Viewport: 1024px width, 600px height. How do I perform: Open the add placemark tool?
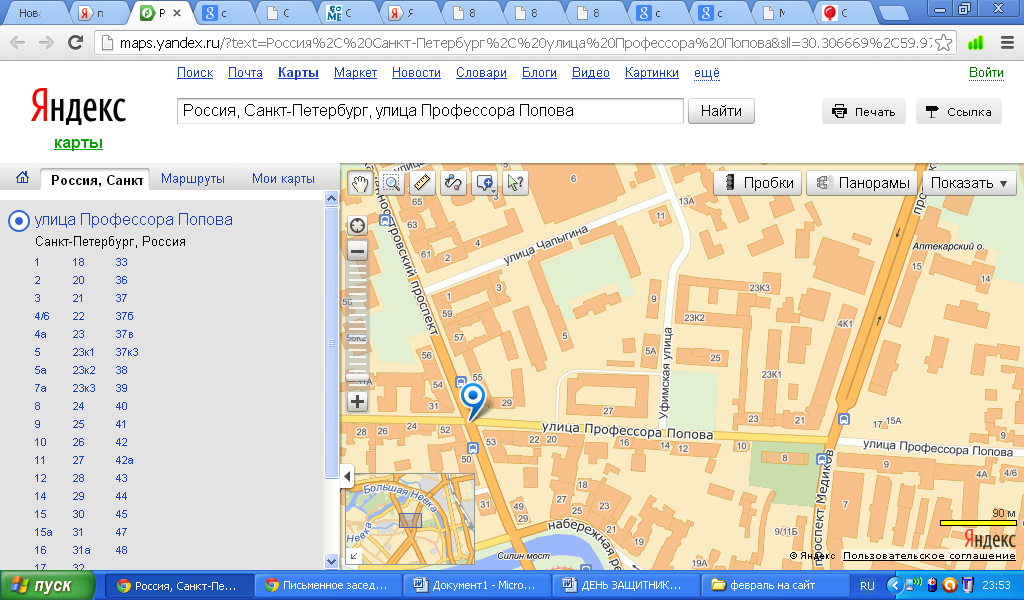(485, 183)
